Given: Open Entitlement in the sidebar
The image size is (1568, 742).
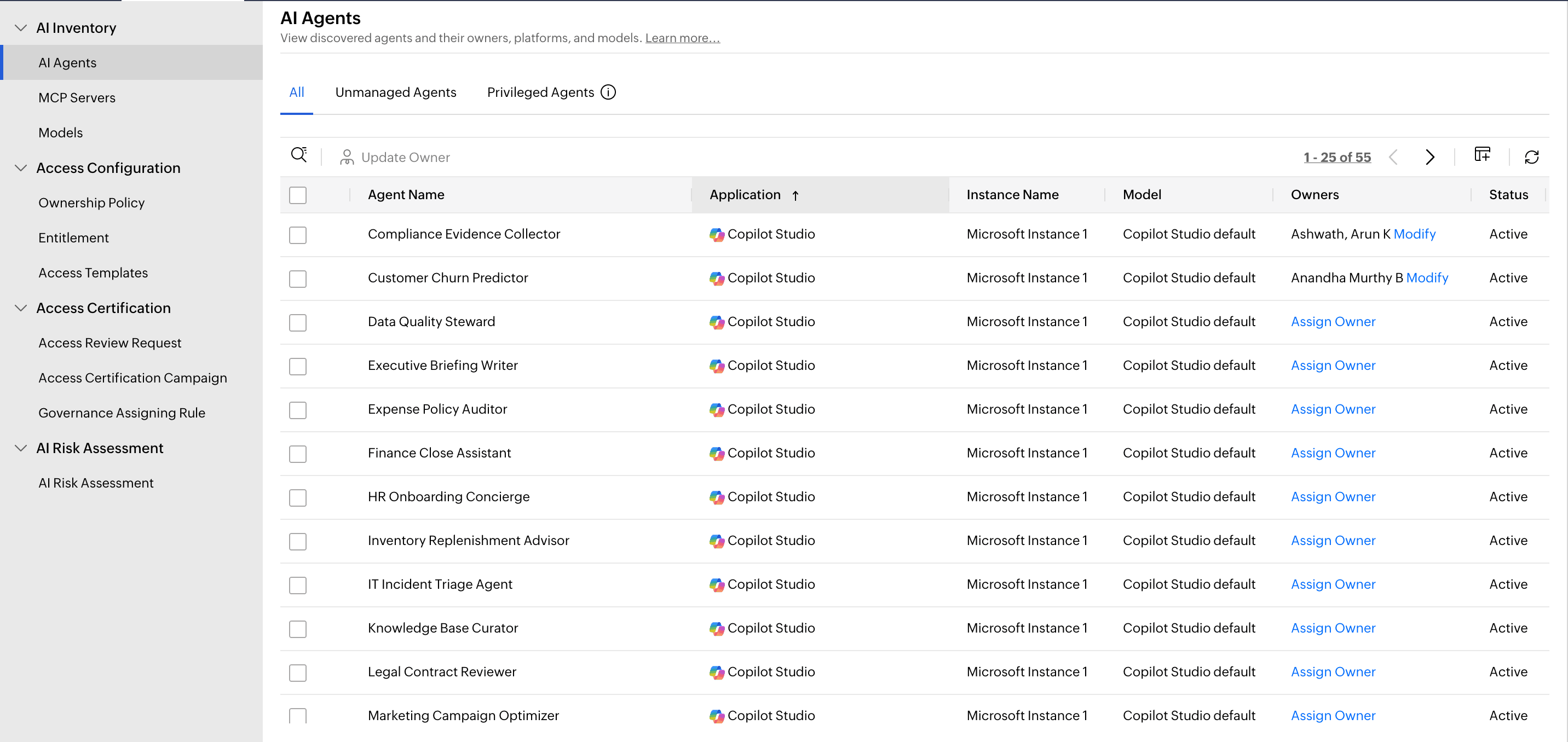Looking at the screenshot, I should pyautogui.click(x=74, y=238).
